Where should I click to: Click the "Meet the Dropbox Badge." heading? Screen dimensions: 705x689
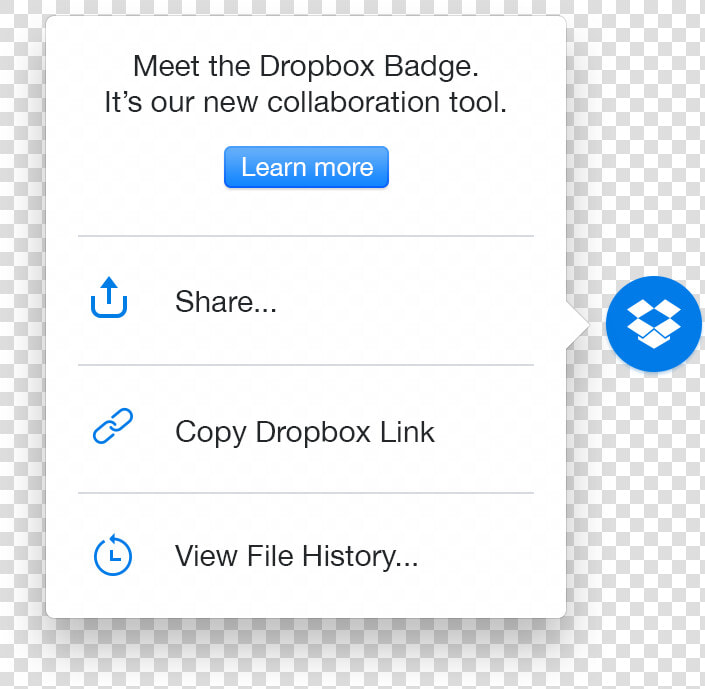point(306,66)
